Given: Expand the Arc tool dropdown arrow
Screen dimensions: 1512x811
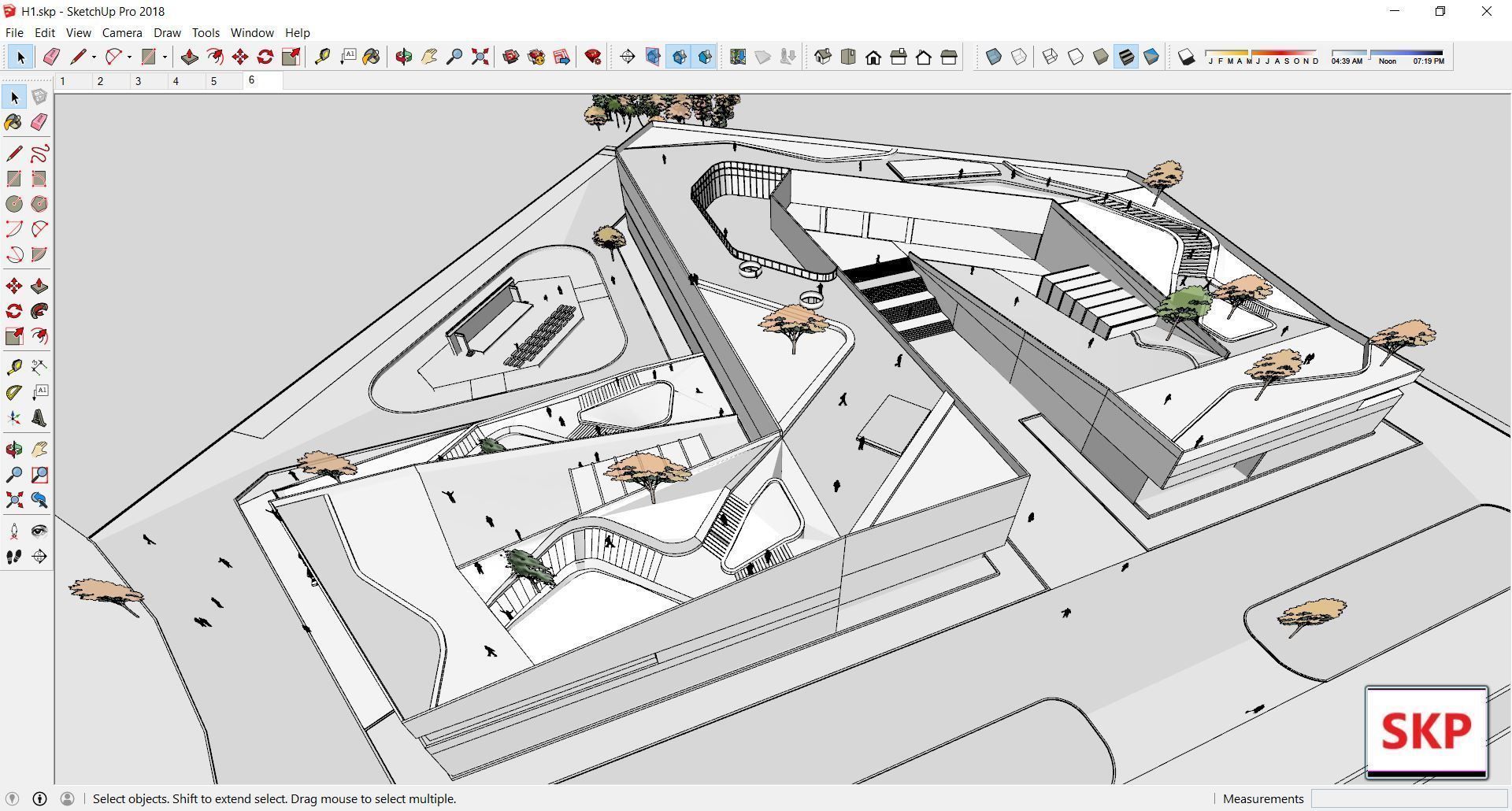Looking at the screenshot, I should (x=129, y=57).
